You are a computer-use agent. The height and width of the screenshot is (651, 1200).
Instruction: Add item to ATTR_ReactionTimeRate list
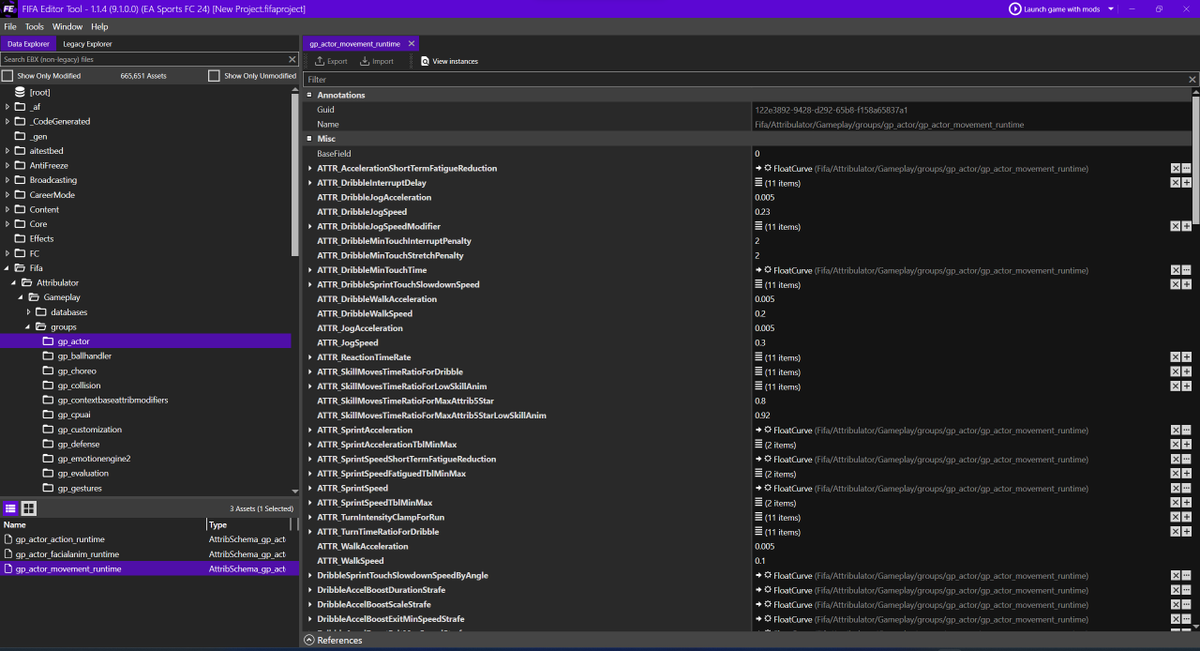click(x=1187, y=357)
